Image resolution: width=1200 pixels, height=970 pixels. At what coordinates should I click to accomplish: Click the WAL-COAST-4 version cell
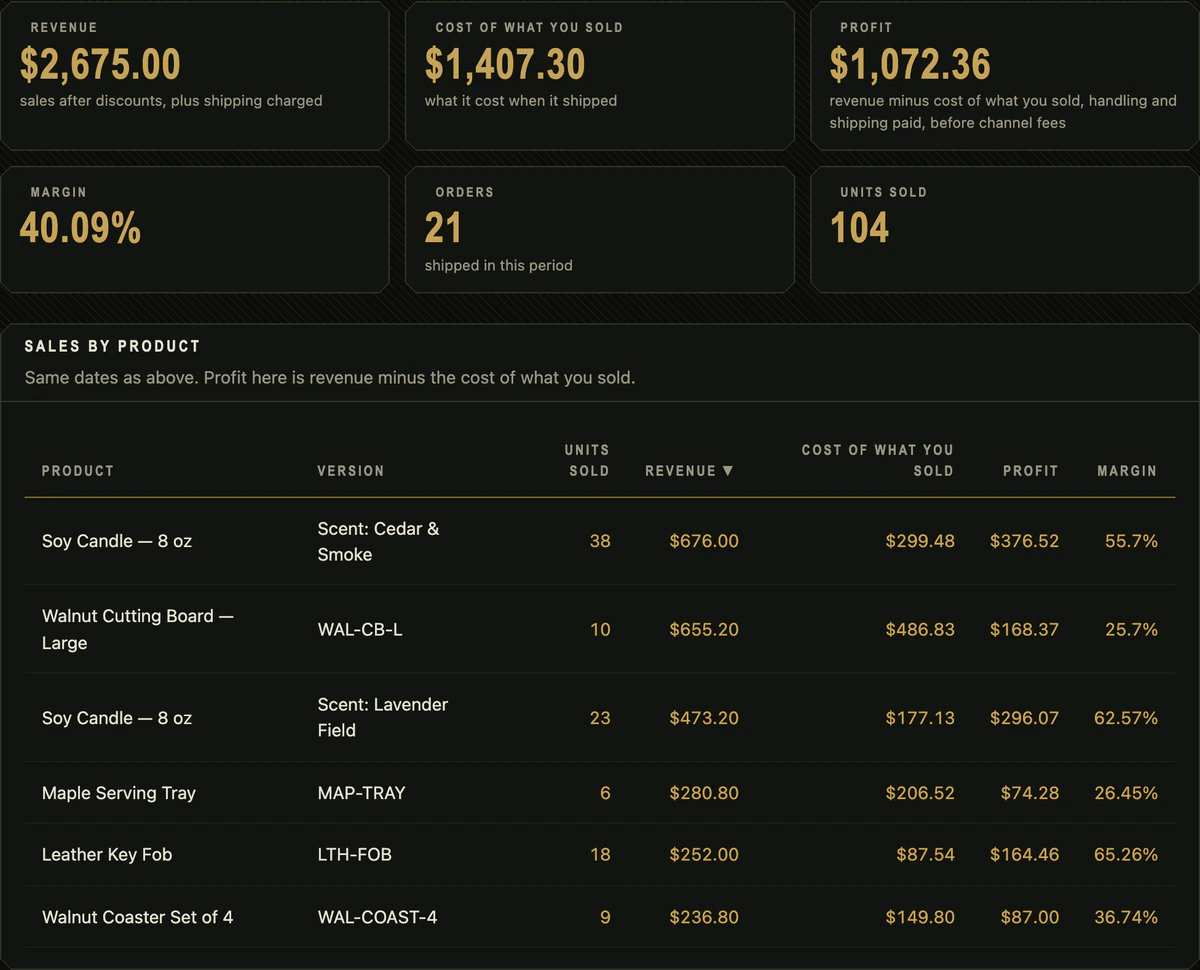tap(378, 917)
